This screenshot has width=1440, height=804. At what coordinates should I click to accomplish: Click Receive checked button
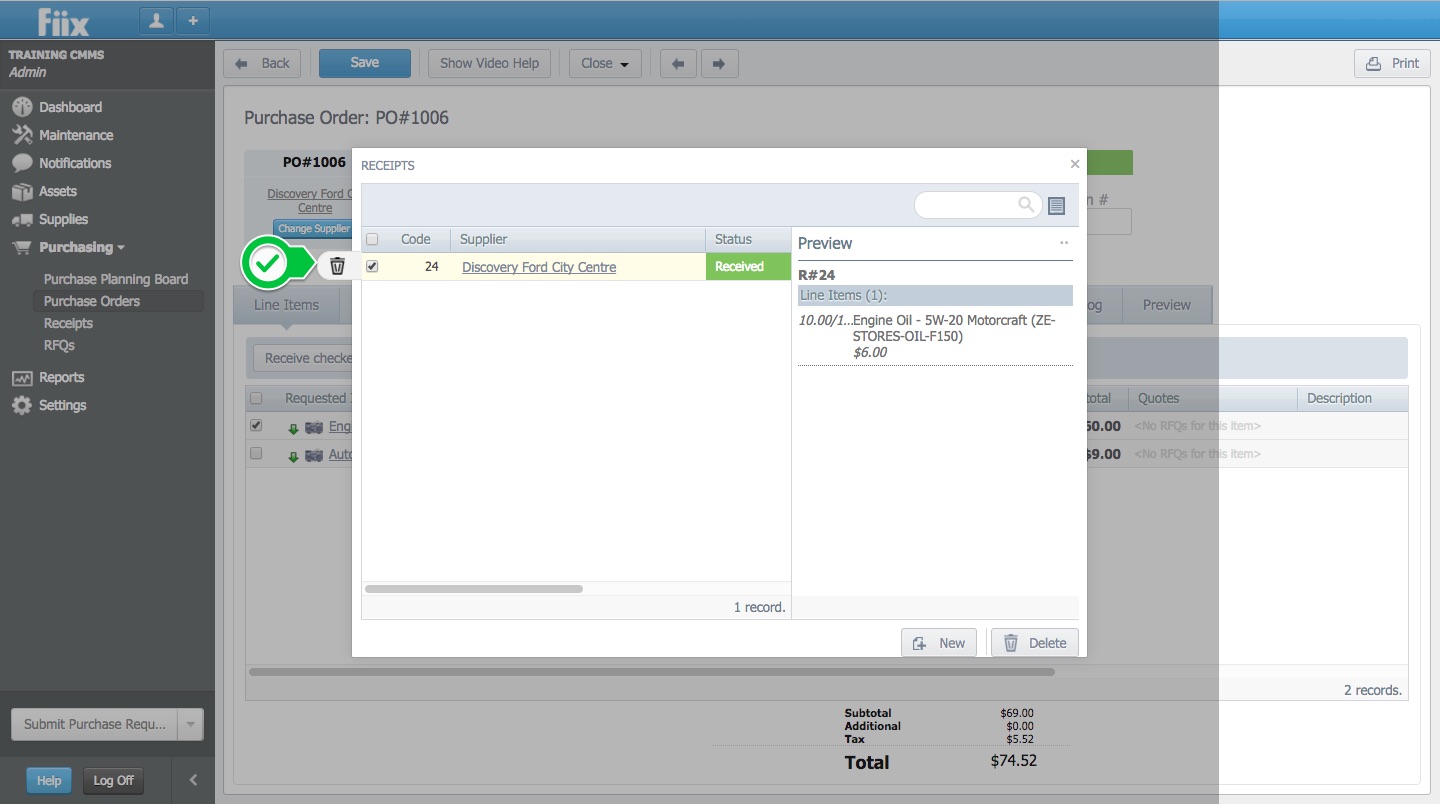(304, 358)
